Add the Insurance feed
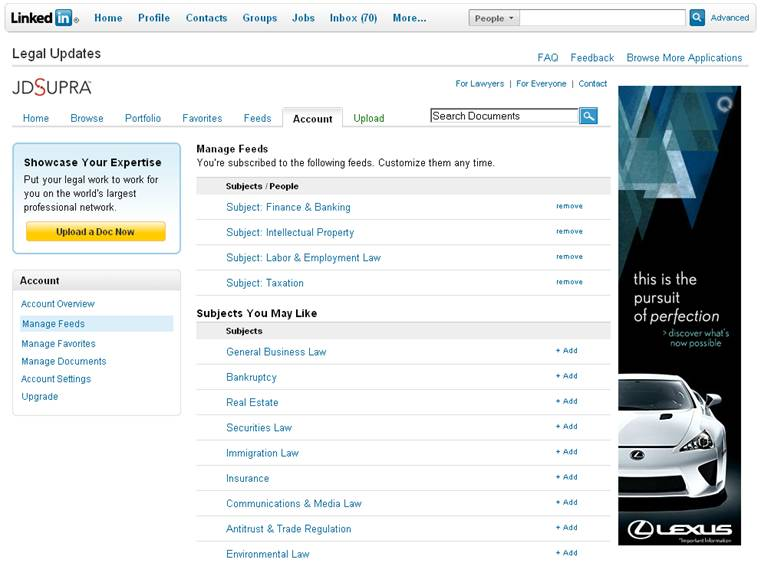This screenshot has height=563, width=761. click(566, 477)
